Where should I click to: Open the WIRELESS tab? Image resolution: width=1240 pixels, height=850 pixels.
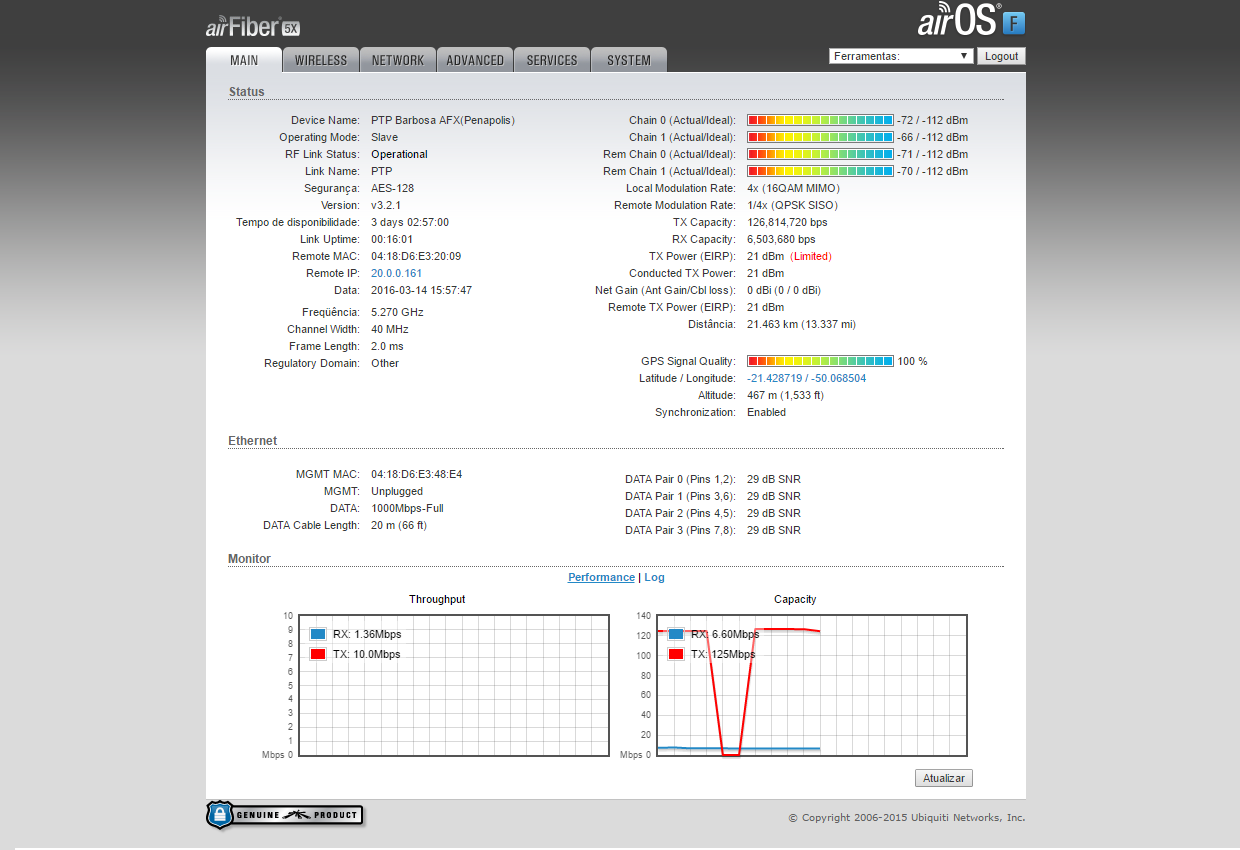pyautogui.click(x=321, y=60)
